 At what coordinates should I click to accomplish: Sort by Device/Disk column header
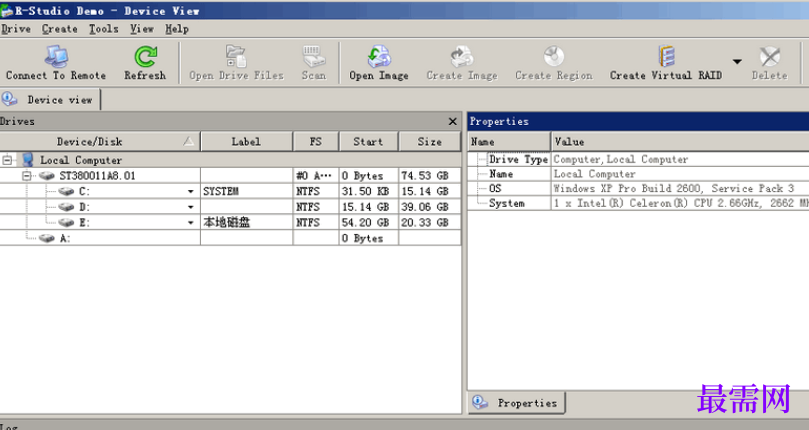pyautogui.click(x=100, y=141)
